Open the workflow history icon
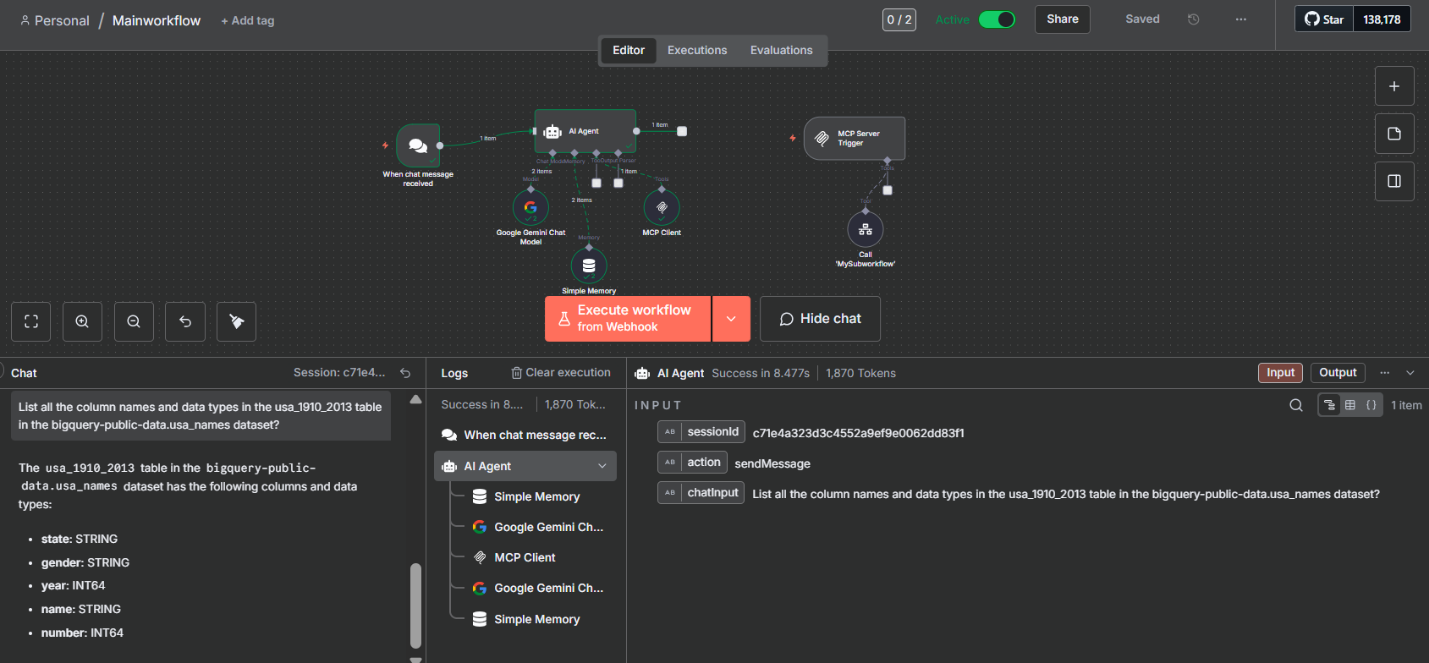Screen dimensions: 1429x663 pos(1193,19)
